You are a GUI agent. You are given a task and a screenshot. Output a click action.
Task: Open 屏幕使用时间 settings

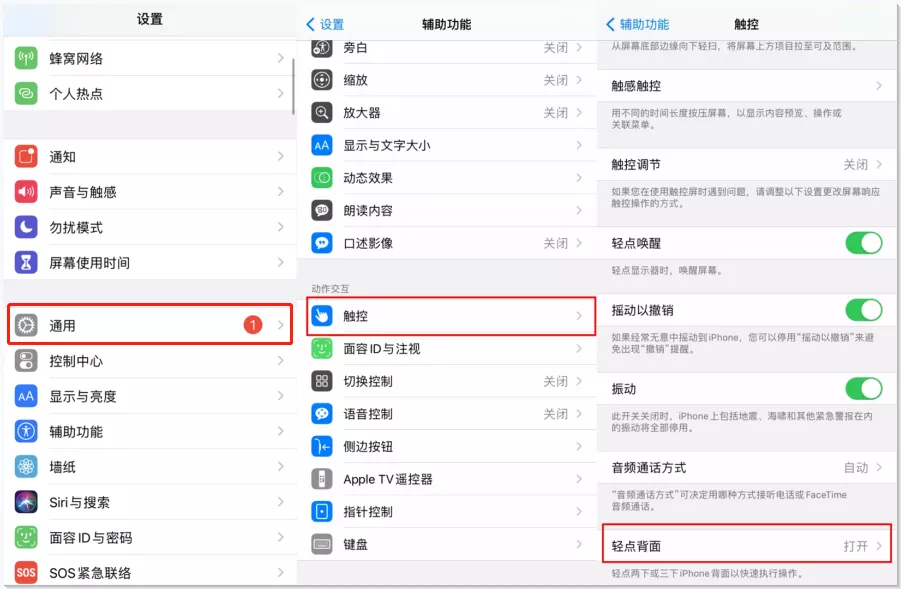click(151, 262)
